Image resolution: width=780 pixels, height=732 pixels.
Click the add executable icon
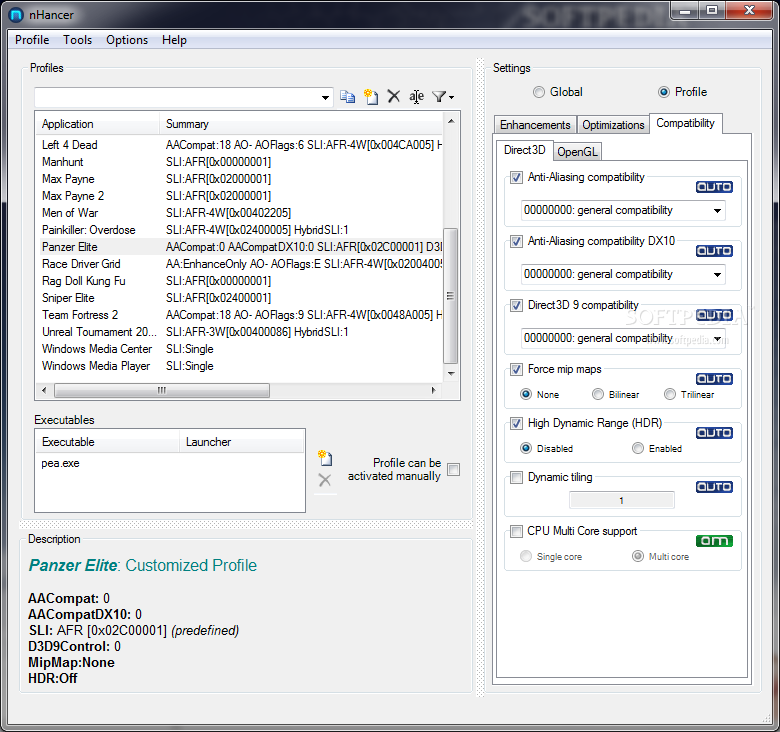[325, 458]
